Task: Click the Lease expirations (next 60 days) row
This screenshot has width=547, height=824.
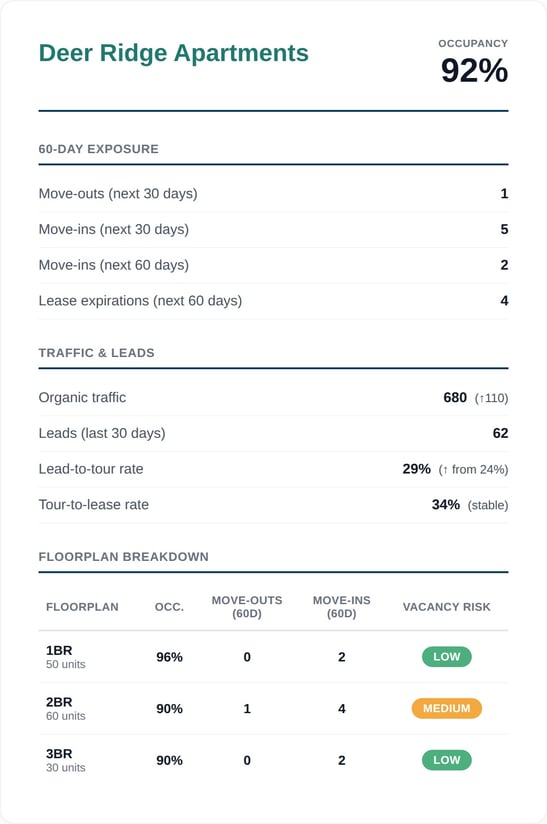Action: pos(273,301)
